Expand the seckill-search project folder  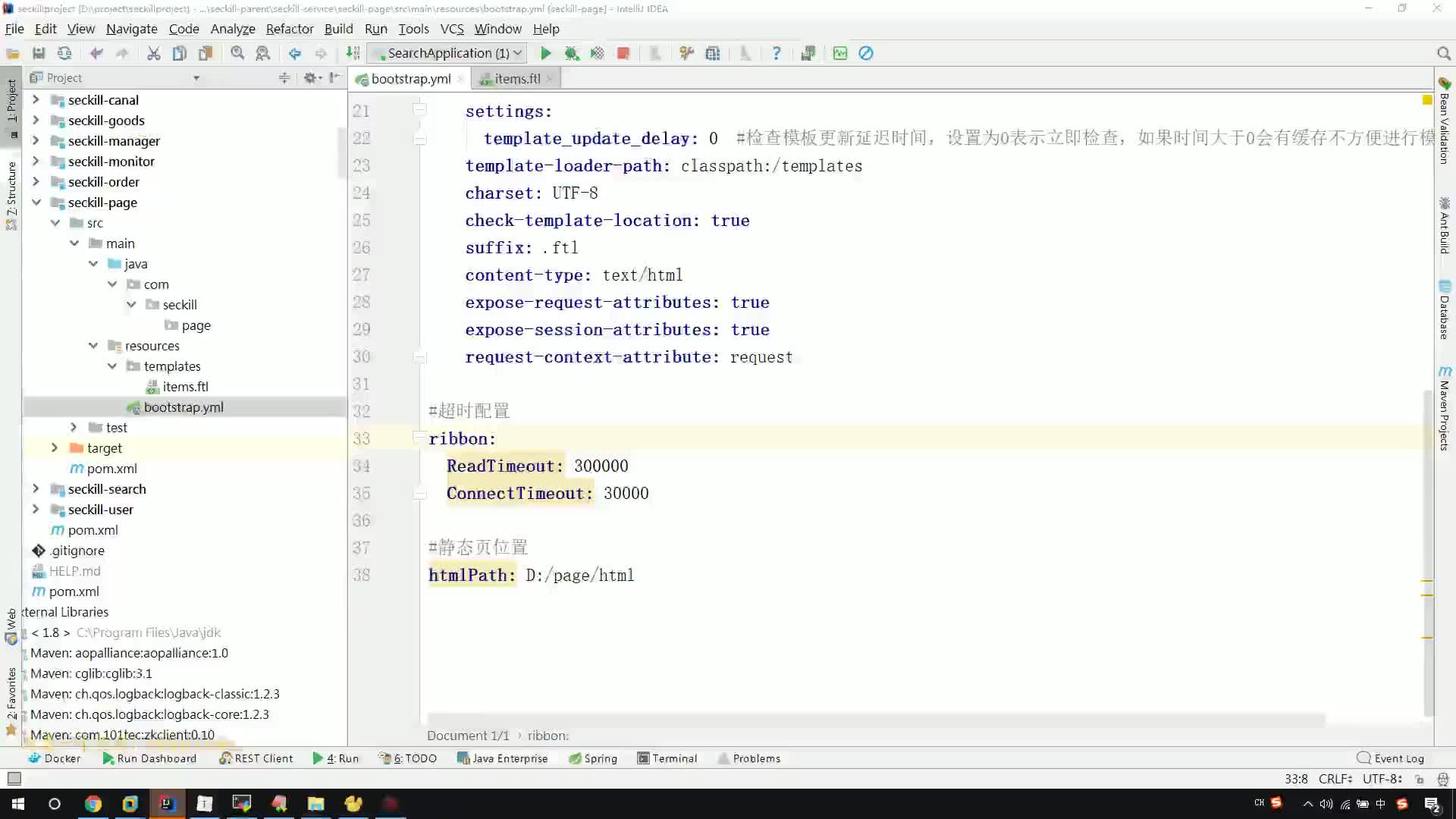click(35, 488)
